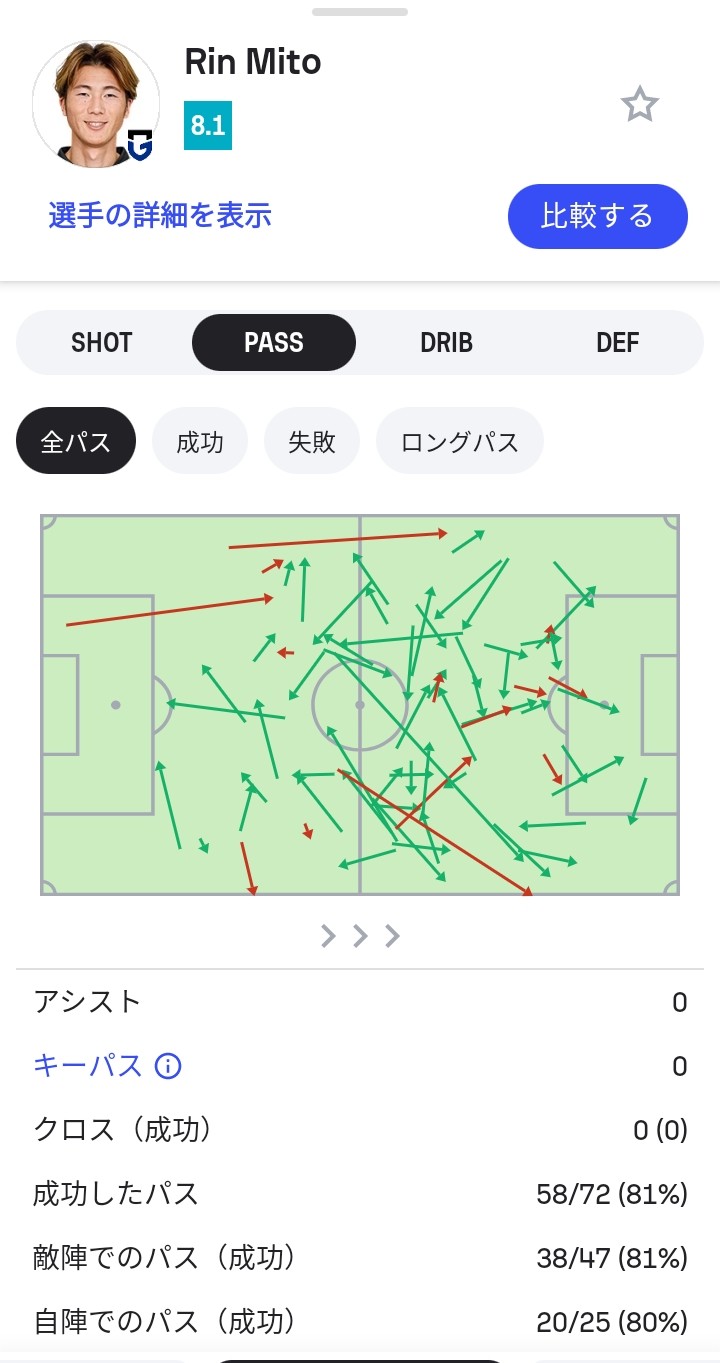Switch to the SHOT tab
The image size is (720, 1363).
102,343
